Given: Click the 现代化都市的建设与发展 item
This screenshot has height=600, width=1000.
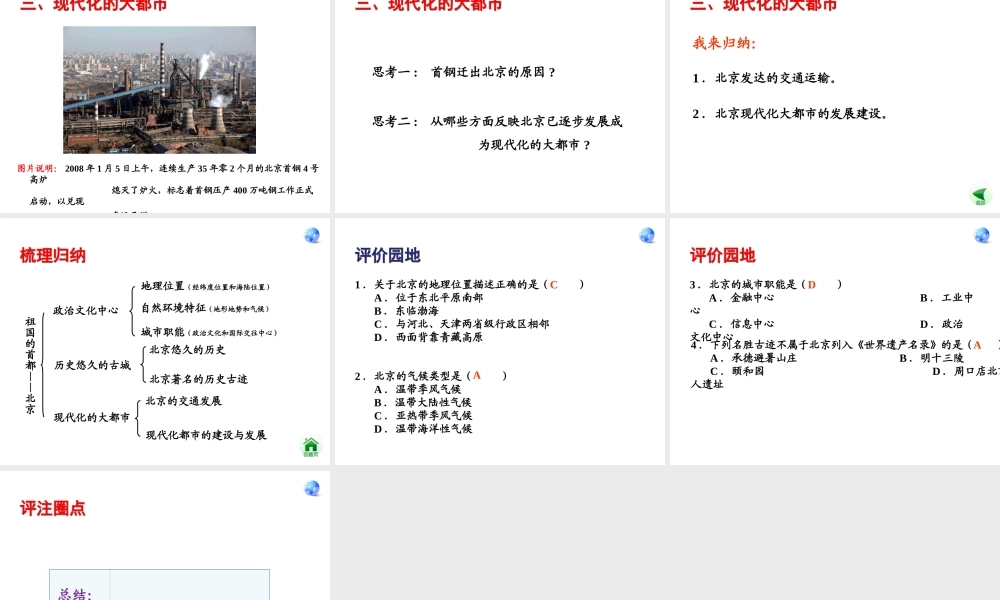Looking at the screenshot, I should point(206,435).
